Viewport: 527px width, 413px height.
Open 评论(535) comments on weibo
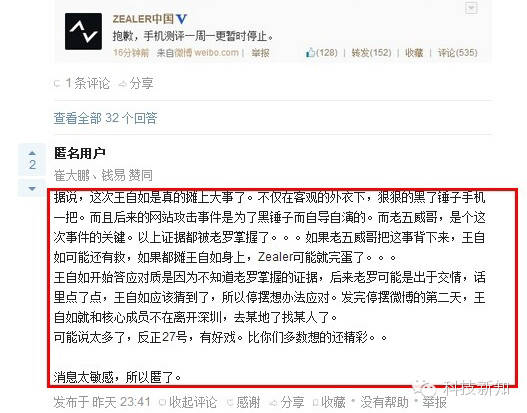click(x=457, y=53)
